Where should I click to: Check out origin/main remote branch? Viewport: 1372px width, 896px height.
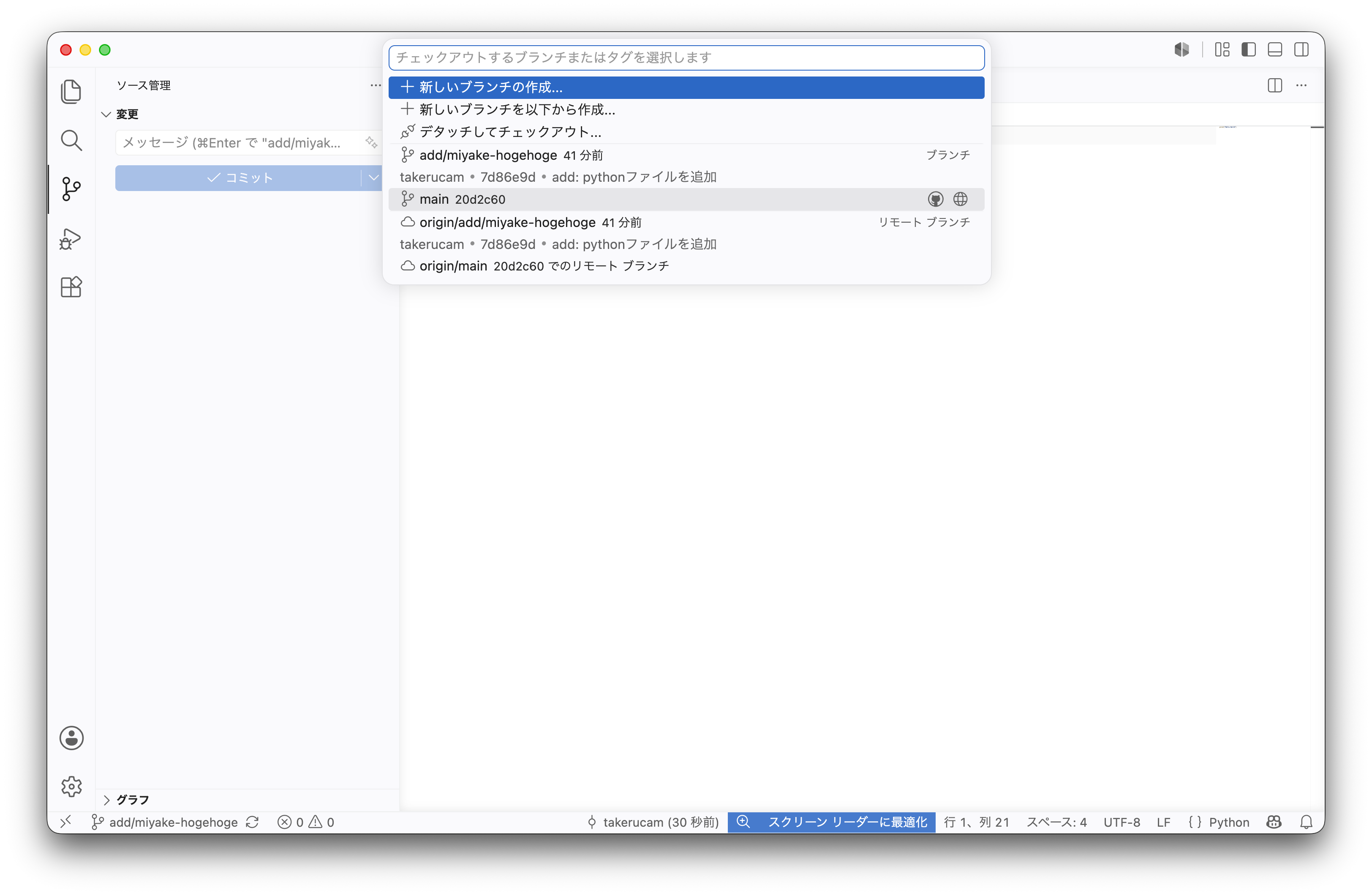pos(686,266)
